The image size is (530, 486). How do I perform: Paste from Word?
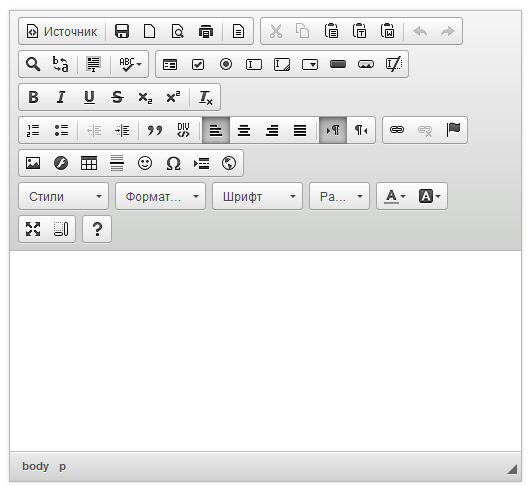point(387,31)
